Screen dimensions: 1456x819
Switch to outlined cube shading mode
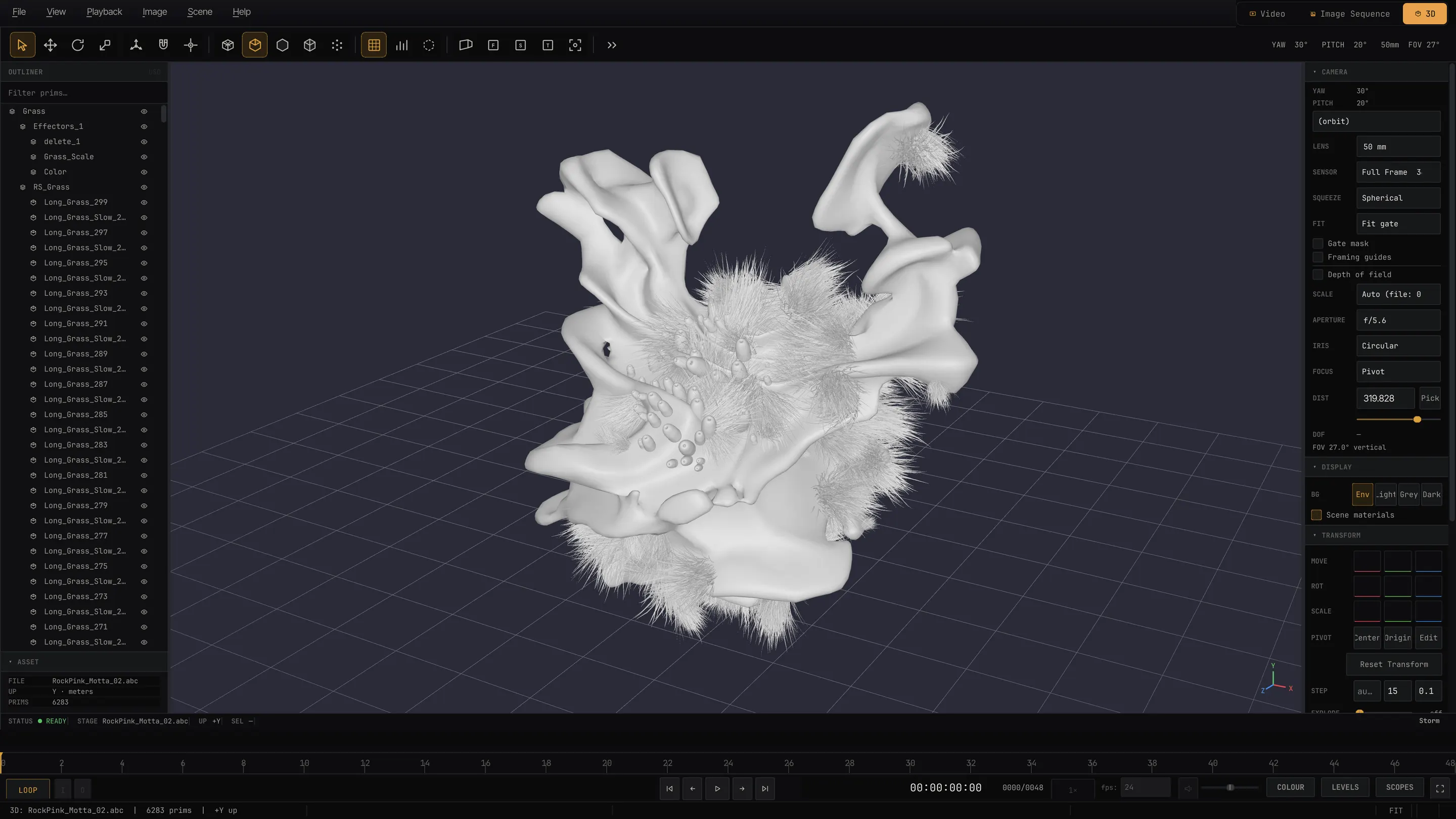point(310,45)
